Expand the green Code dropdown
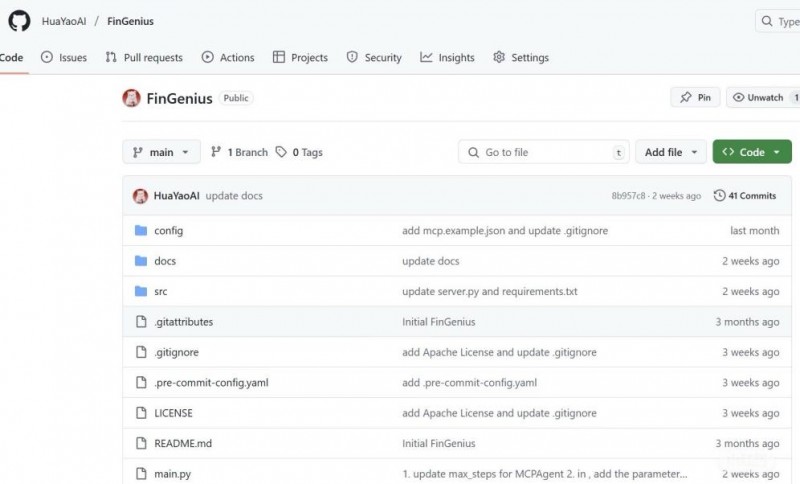Screen dimensions: 800x484 752,152
